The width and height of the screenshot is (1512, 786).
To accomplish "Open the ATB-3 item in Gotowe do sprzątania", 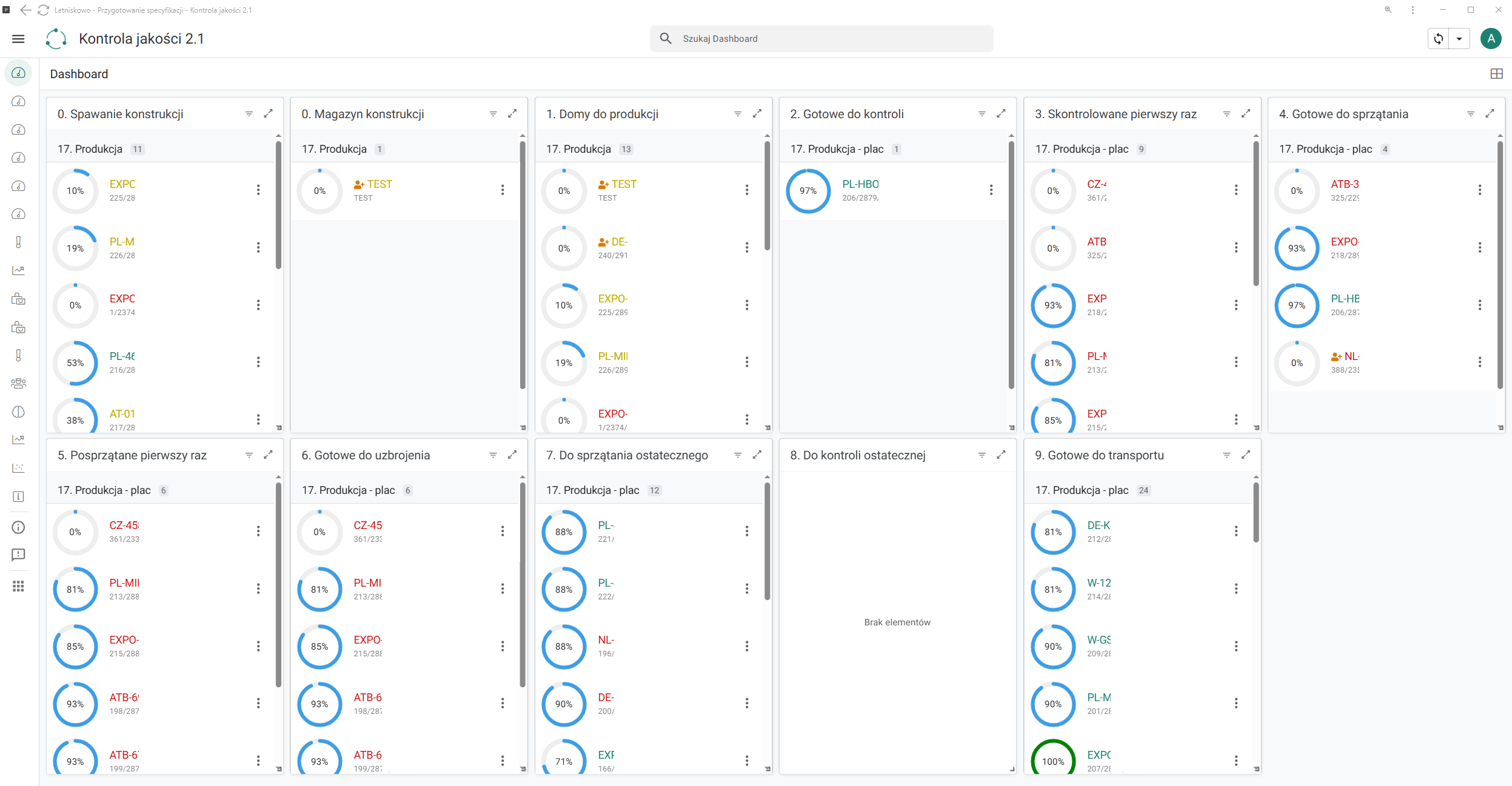I will tap(1345, 184).
